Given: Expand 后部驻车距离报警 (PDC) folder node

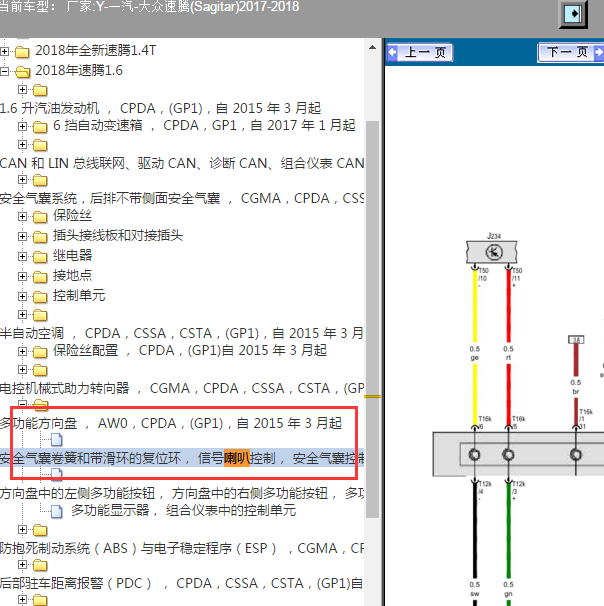Looking at the screenshot, I should (22, 565).
